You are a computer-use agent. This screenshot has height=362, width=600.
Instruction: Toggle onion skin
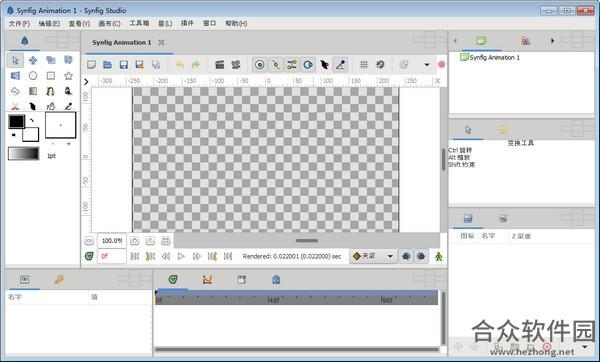pyautogui.click(x=404, y=65)
